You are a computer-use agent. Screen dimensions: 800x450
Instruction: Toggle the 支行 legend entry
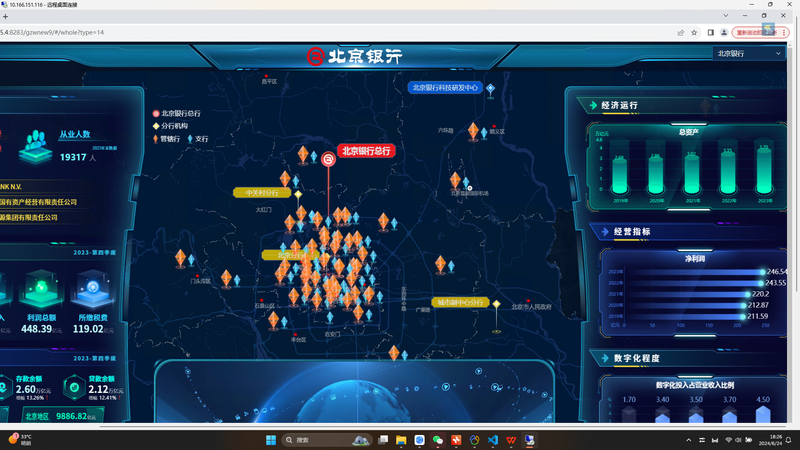click(x=198, y=139)
